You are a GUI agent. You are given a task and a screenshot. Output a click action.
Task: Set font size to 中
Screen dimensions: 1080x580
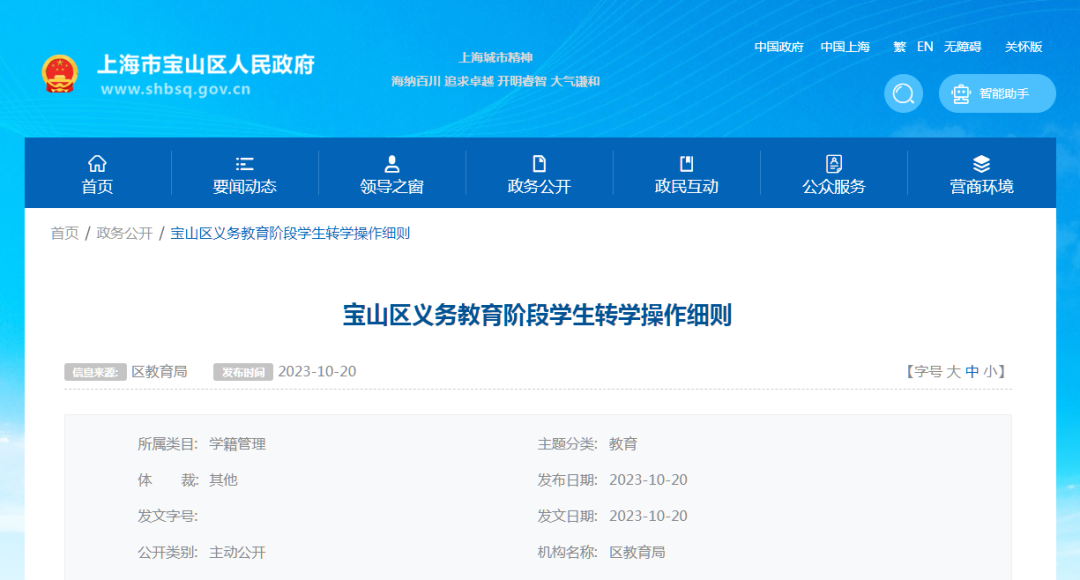[972, 372]
